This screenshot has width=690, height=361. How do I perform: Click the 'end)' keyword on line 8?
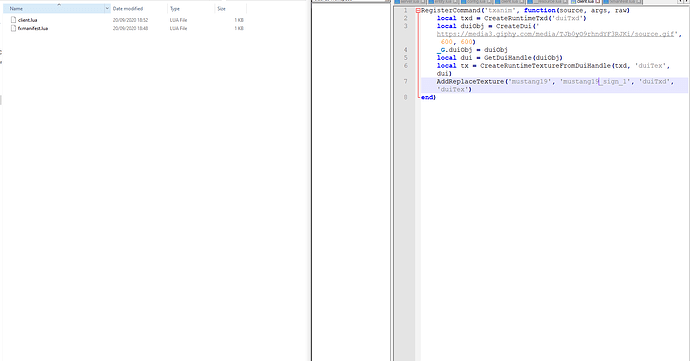tap(428, 97)
